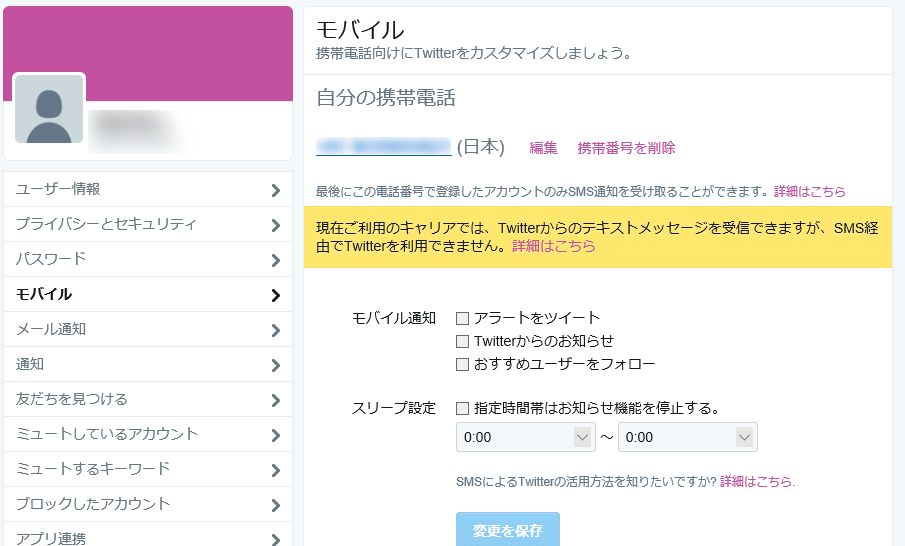This screenshot has width=905, height=546.
Task: Click chevron arrow beside パスワード
Action: [275, 260]
